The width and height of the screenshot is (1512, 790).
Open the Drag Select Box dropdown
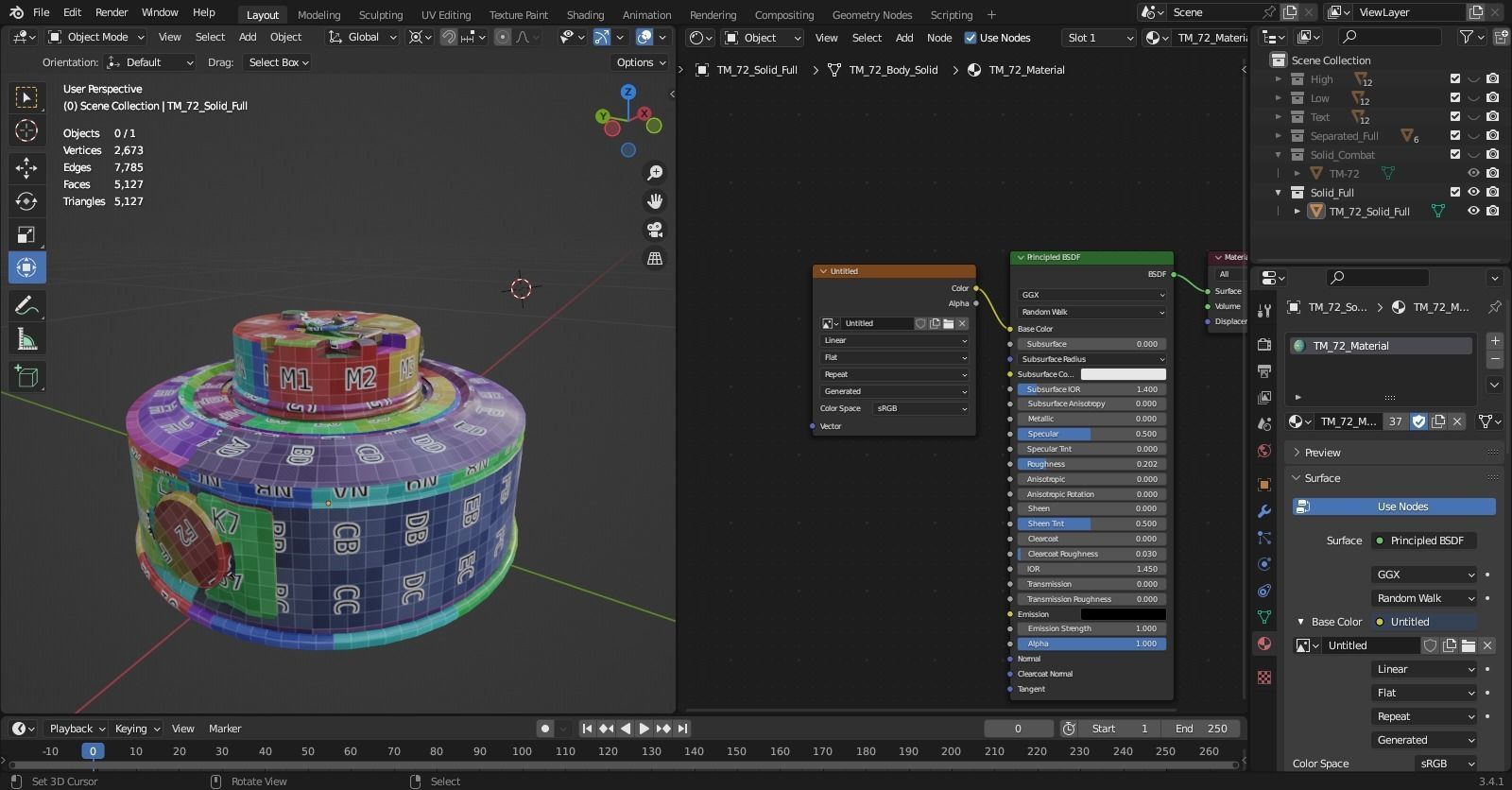pyautogui.click(x=278, y=62)
